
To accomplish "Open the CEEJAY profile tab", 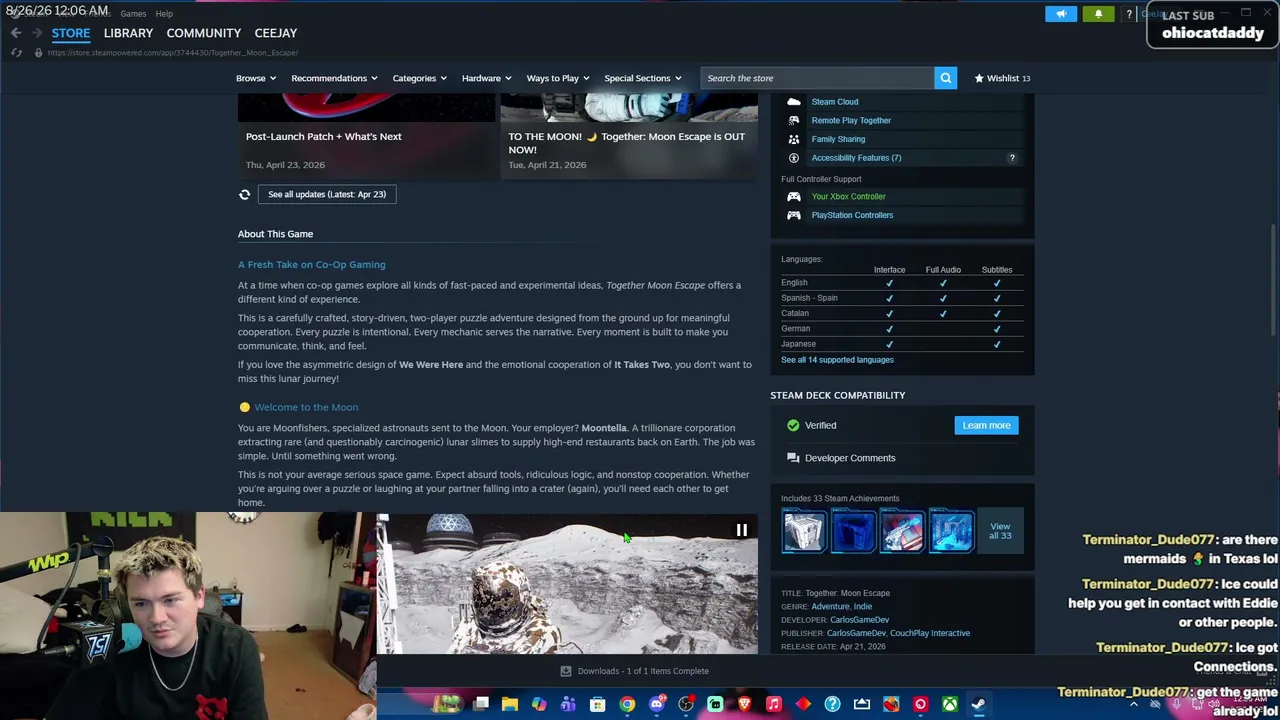I will pos(276,33).
